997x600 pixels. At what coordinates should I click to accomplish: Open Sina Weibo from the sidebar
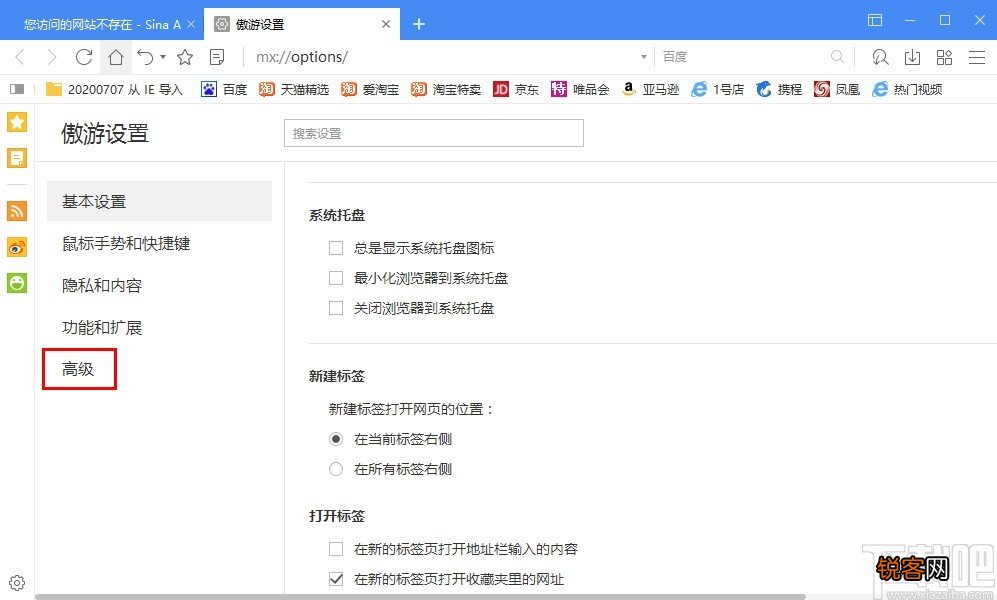pos(16,247)
